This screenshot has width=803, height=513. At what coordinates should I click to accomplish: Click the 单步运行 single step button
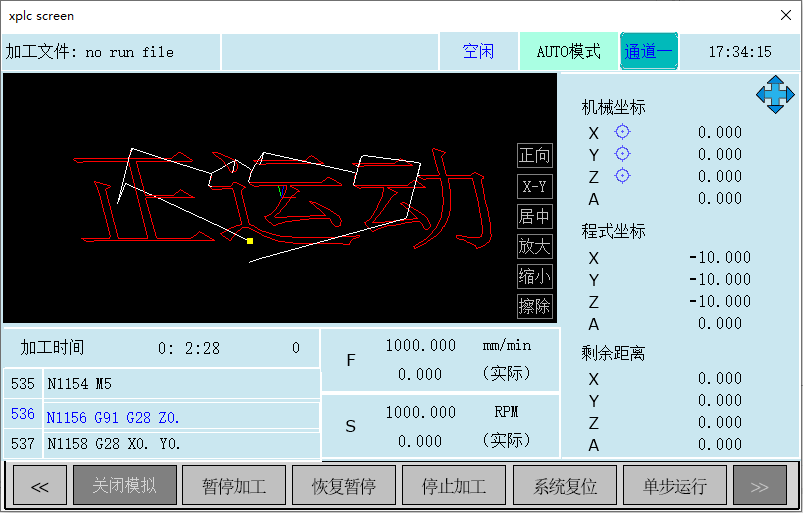coord(674,485)
